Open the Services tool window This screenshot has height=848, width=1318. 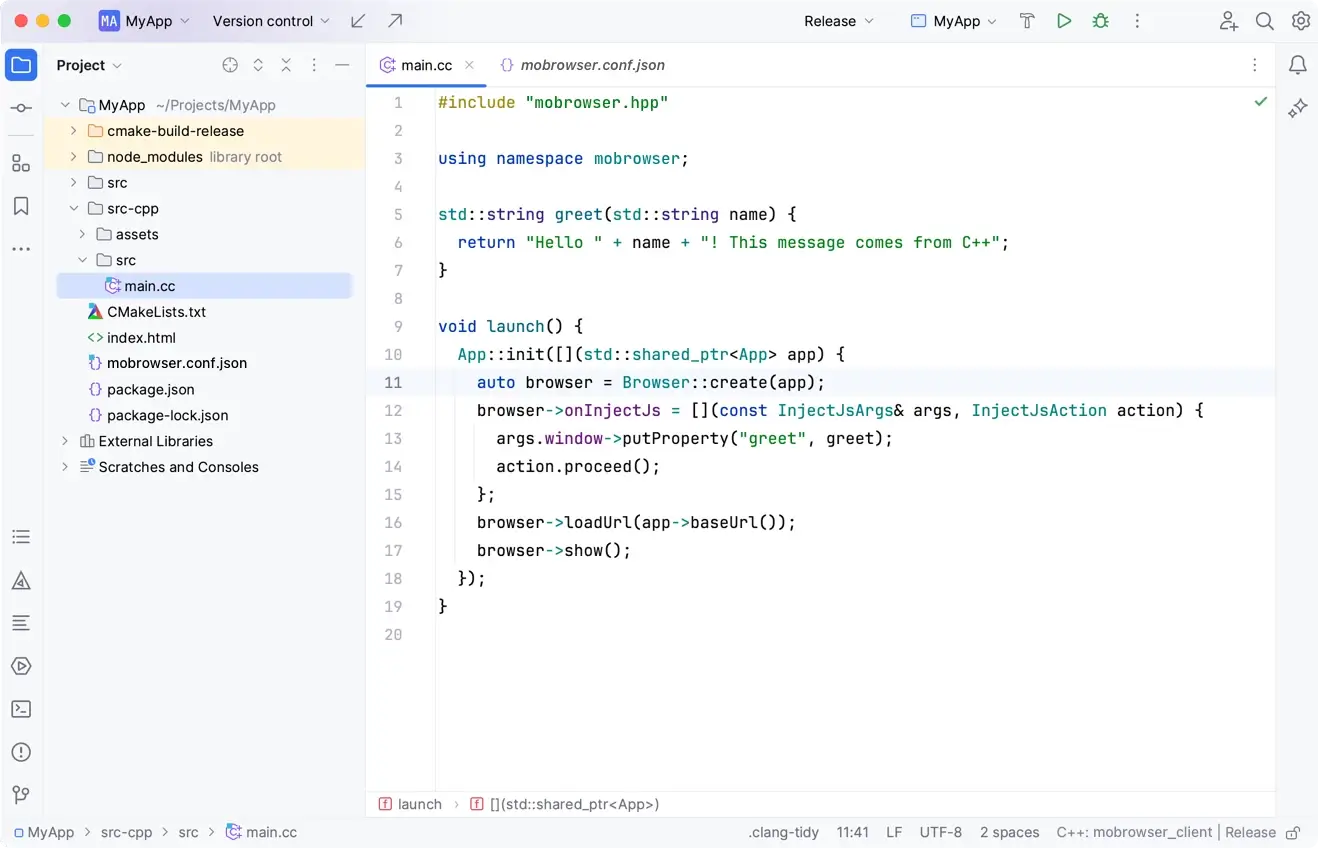point(21,666)
